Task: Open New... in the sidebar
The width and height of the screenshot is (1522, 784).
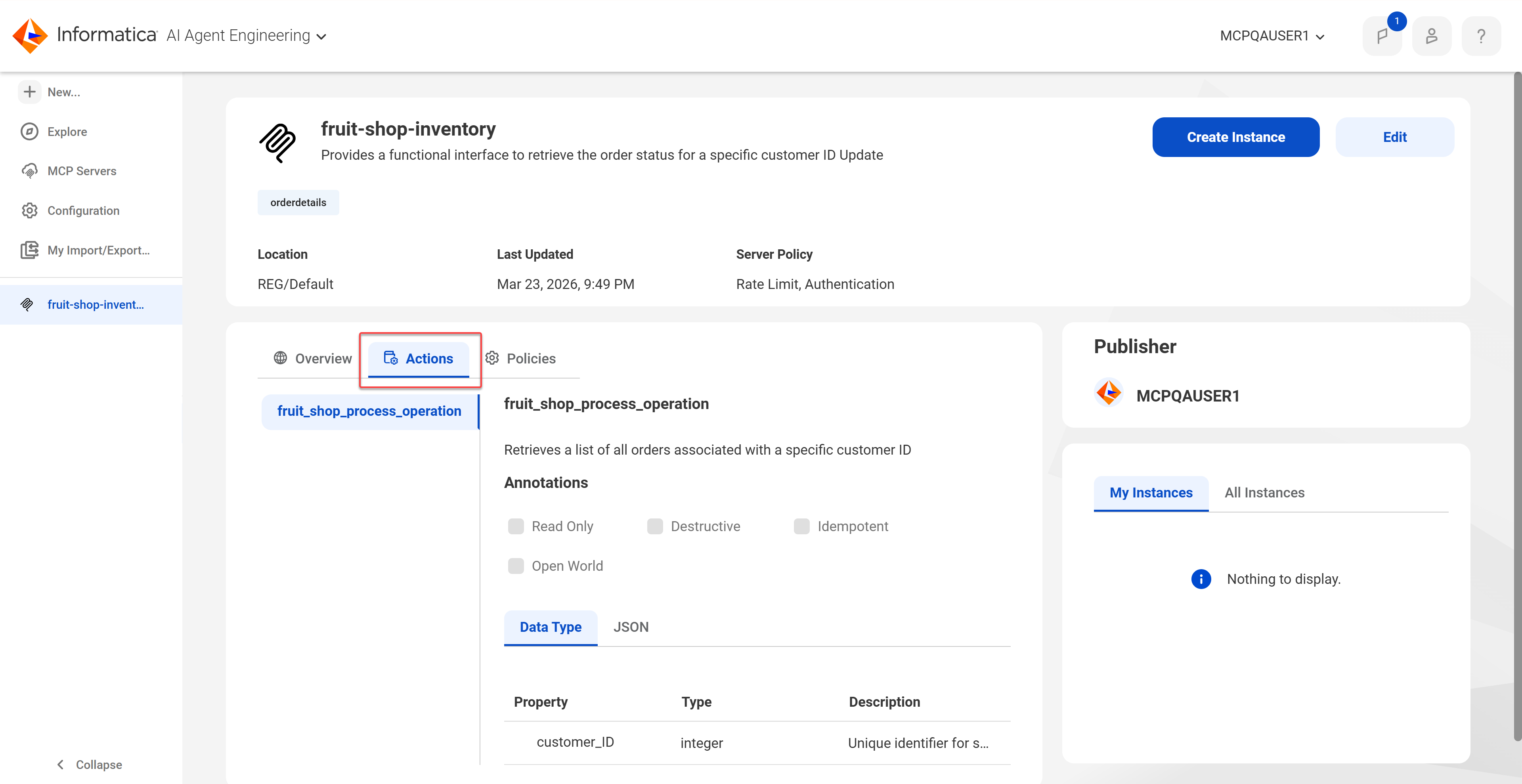Action: [64, 92]
